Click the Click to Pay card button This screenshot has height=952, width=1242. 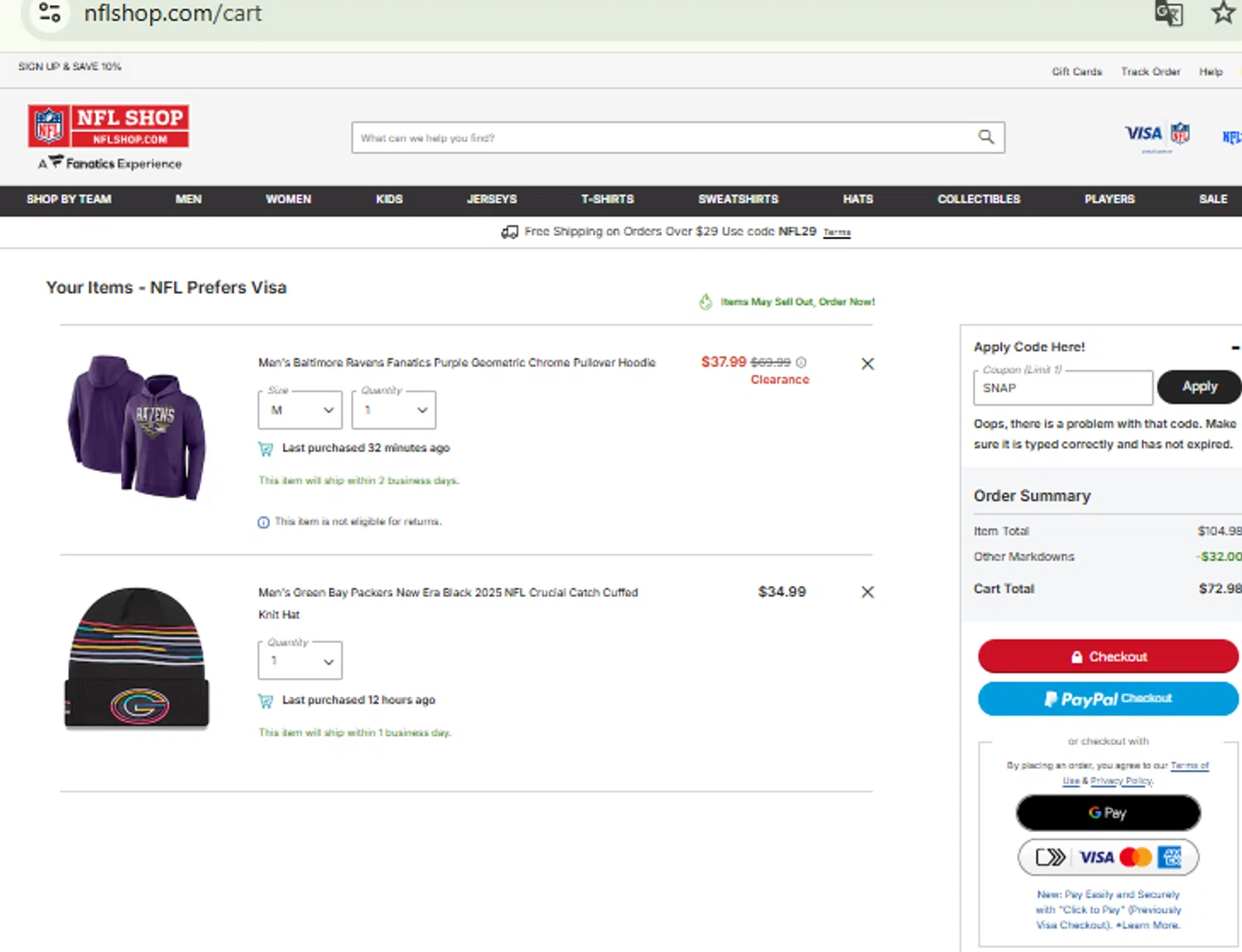1108,858
